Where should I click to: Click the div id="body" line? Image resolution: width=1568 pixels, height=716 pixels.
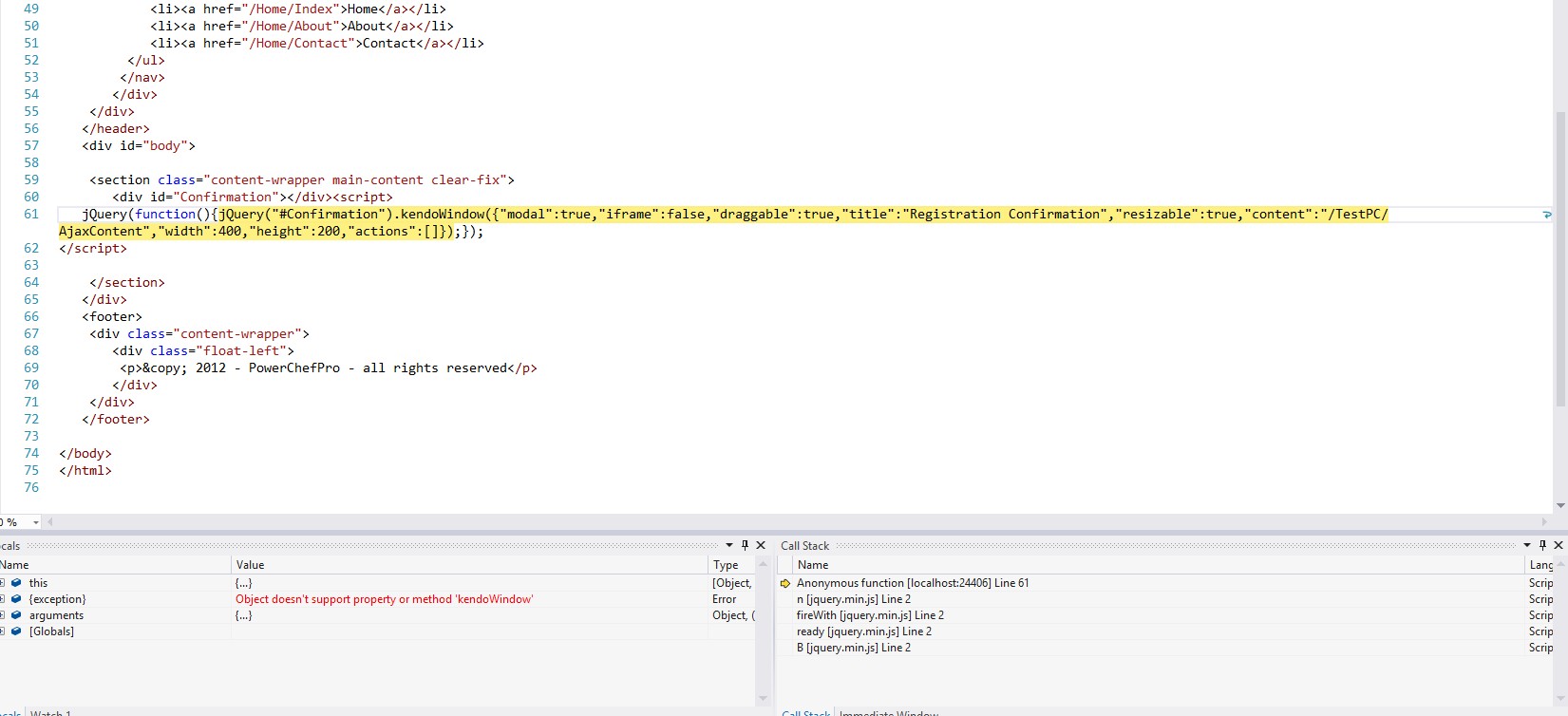click(139, 146)
